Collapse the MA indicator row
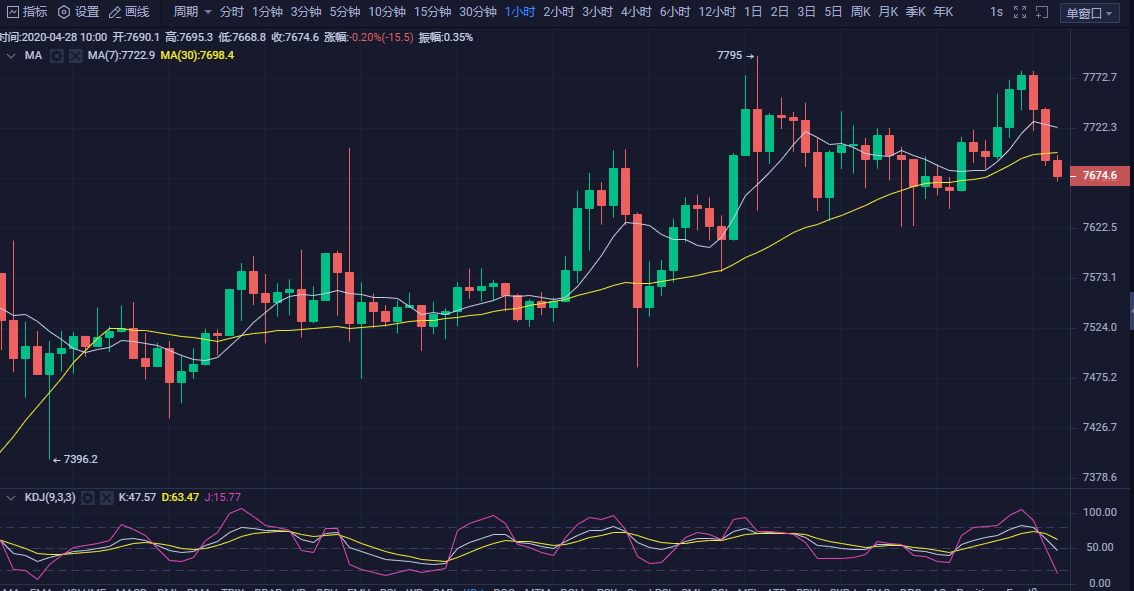Viewport: 1134px width, 591px height. pyautogui.click(x=11, y=56)
